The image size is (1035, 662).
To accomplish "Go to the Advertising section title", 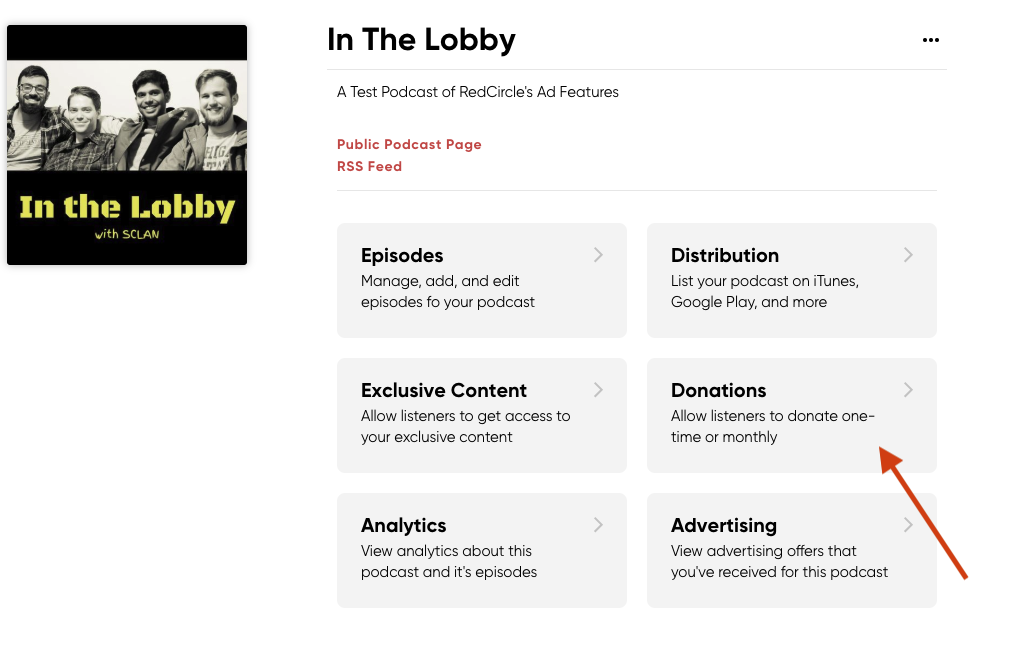I will [723, 525].
